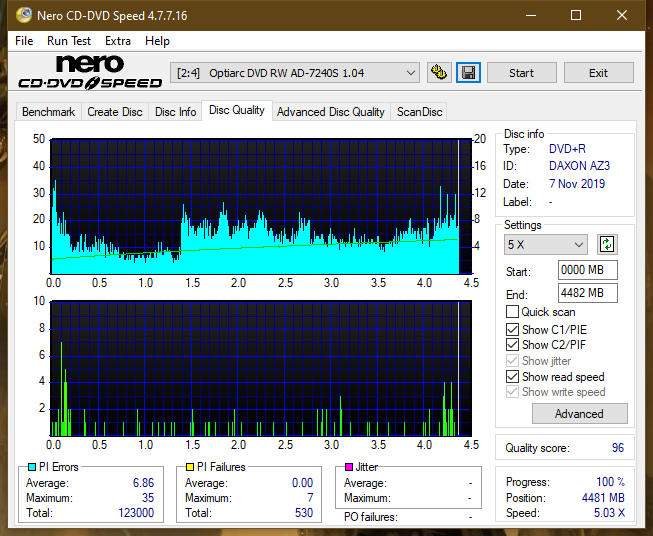Click the magenta Jitter color swatch
Image resolution: width=653 pixels, height=536 pixels.
(349, 467)
